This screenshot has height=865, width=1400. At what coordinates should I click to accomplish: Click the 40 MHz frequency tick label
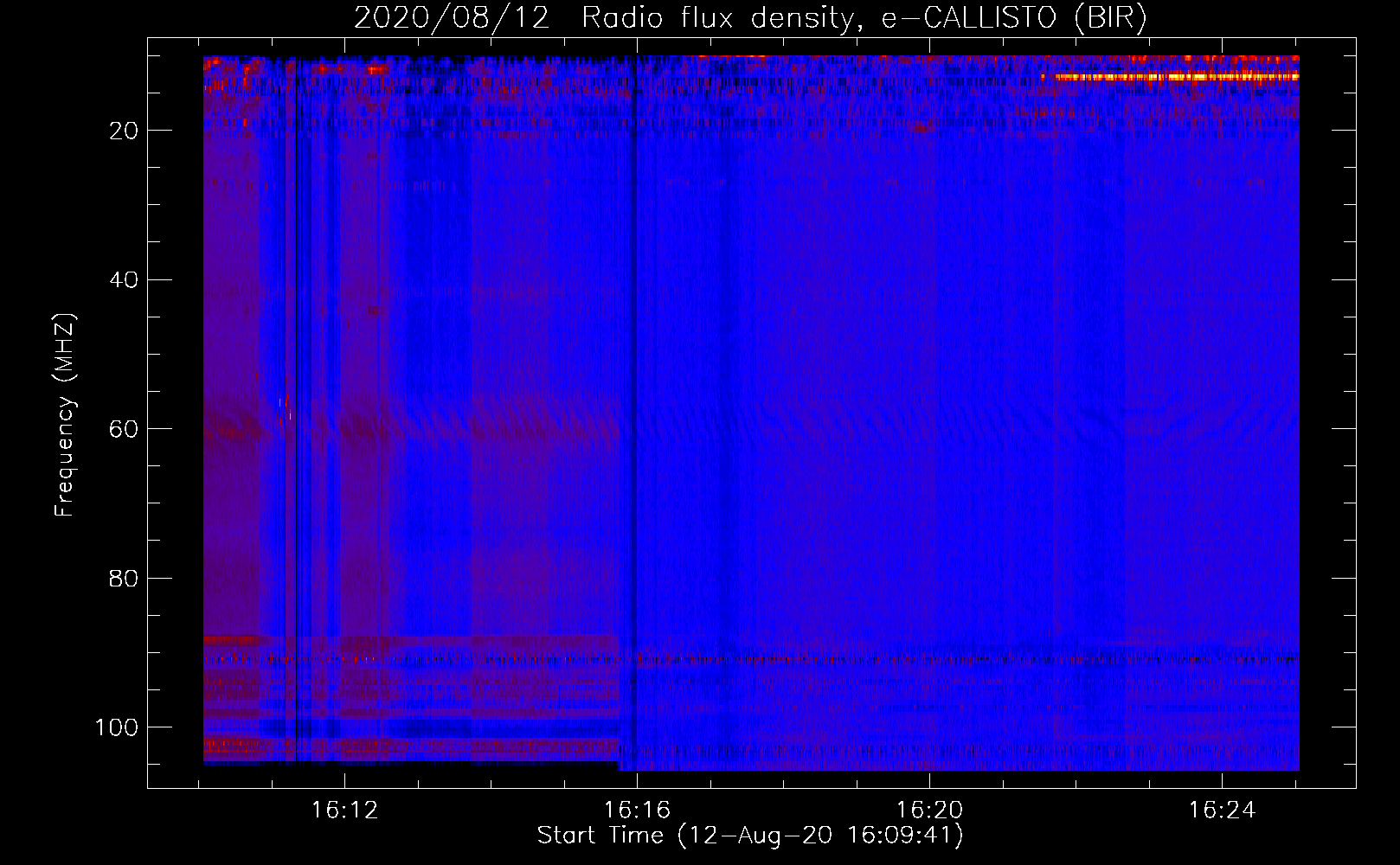[124, 280]
